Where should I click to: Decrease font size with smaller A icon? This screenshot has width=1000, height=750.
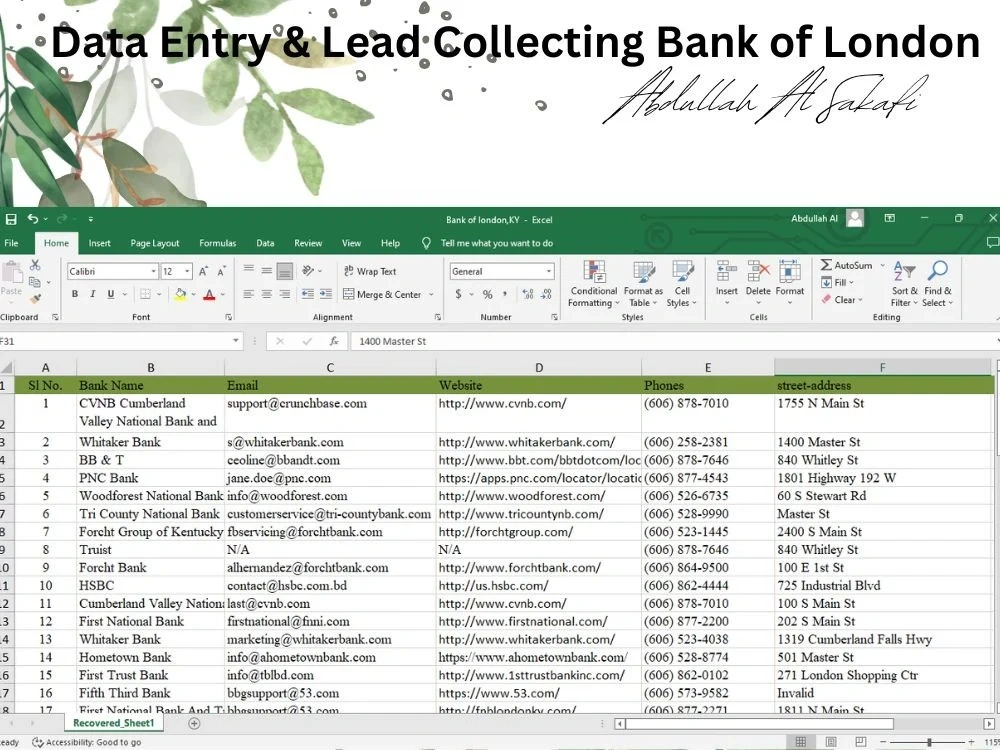[221, 272]
